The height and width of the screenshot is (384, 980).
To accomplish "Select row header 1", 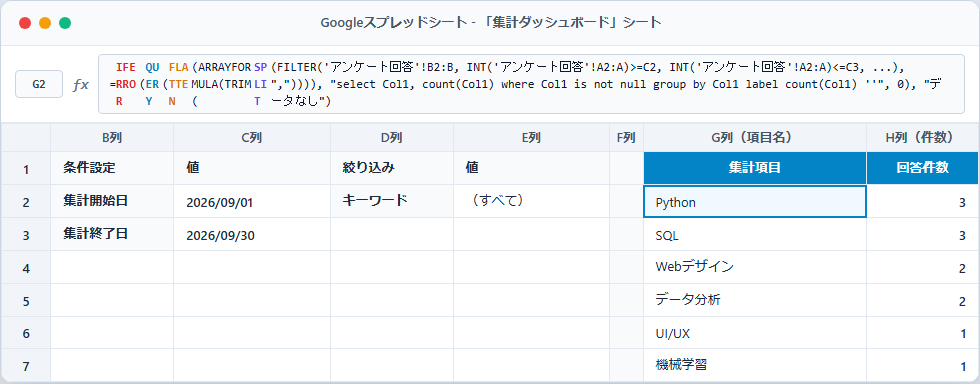I will pyautogui.click(x=26, y=168).
